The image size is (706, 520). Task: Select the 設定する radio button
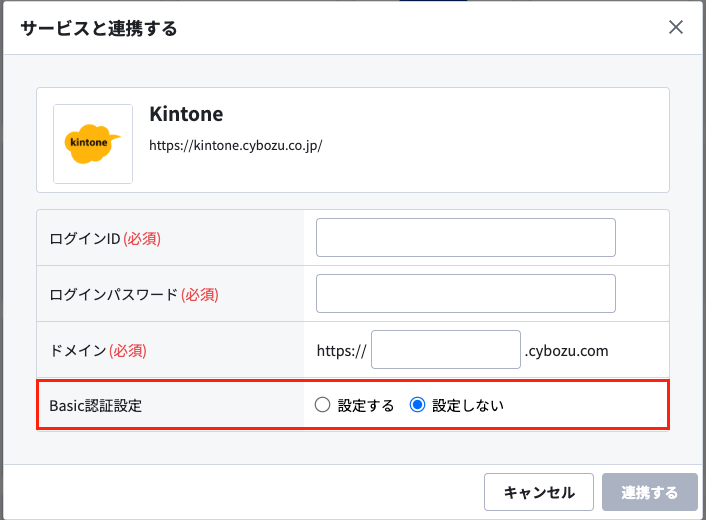coord(322,405)
